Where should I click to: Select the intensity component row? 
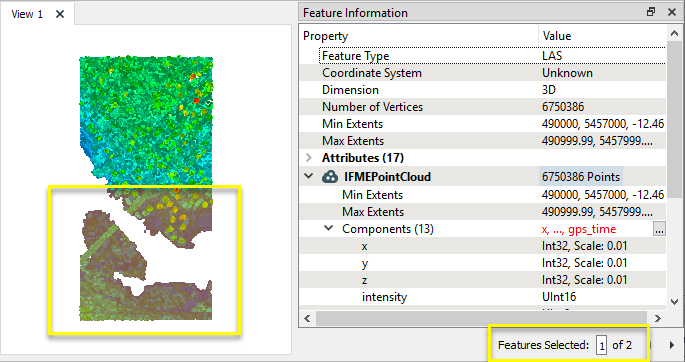(x=483, y=297)
